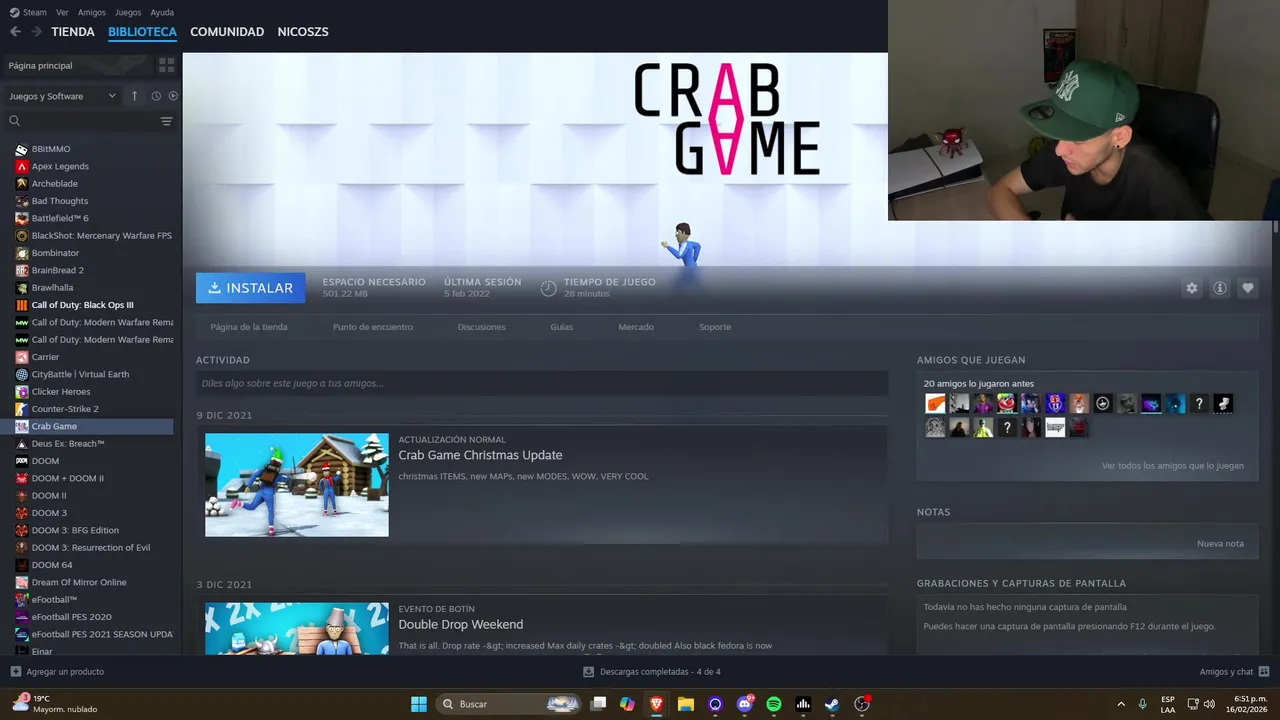1280x720 pixels.
Task: Open Soporte link
Action: pos(715,327)
